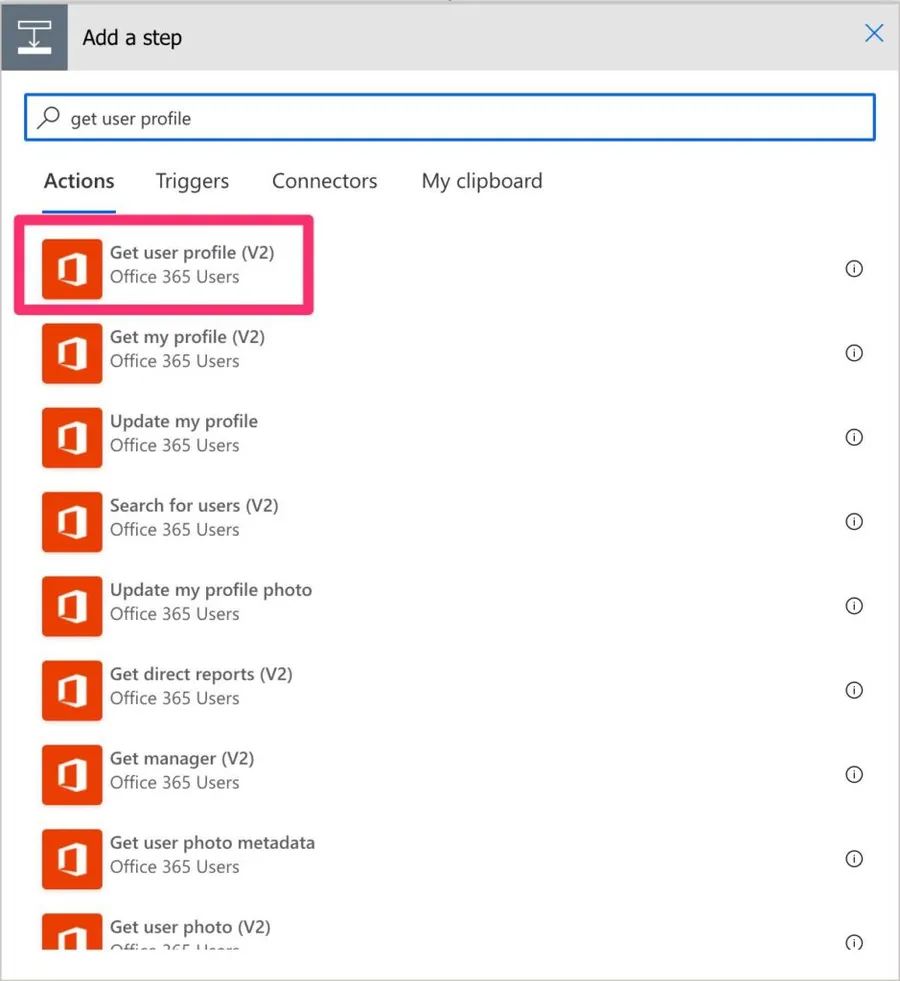Select the Get direct reports (V2) action
Screen dimensions: 900x981
point(201,674)
